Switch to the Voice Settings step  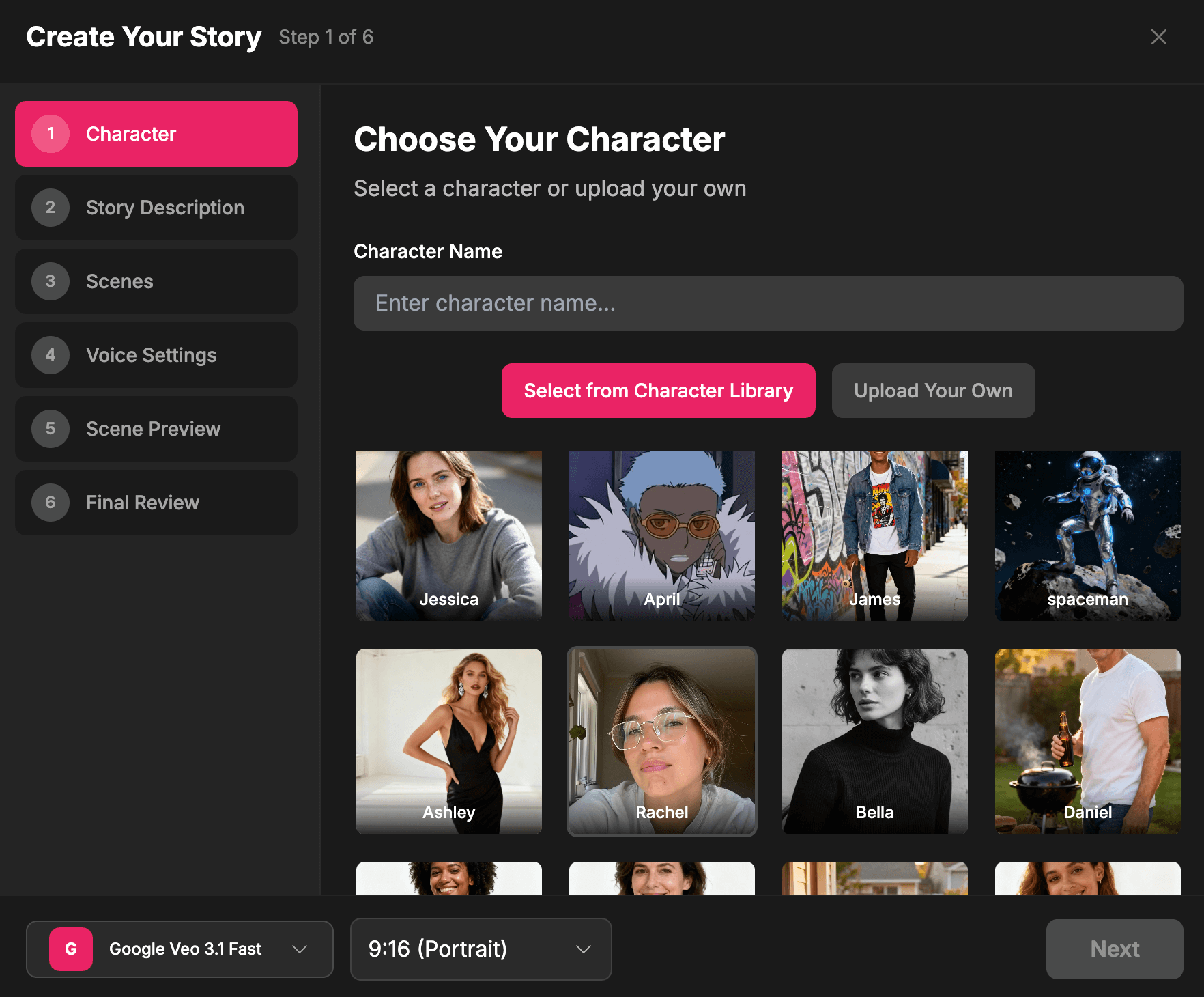[156, 355]
